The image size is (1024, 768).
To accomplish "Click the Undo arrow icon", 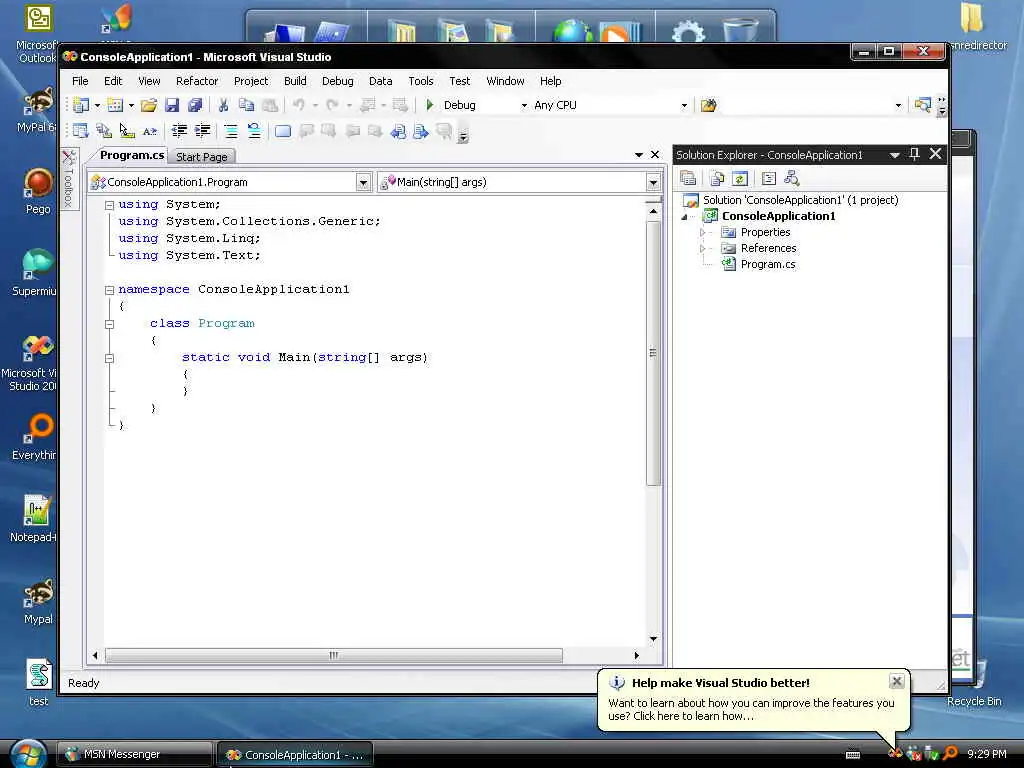I will coord(299,105).
